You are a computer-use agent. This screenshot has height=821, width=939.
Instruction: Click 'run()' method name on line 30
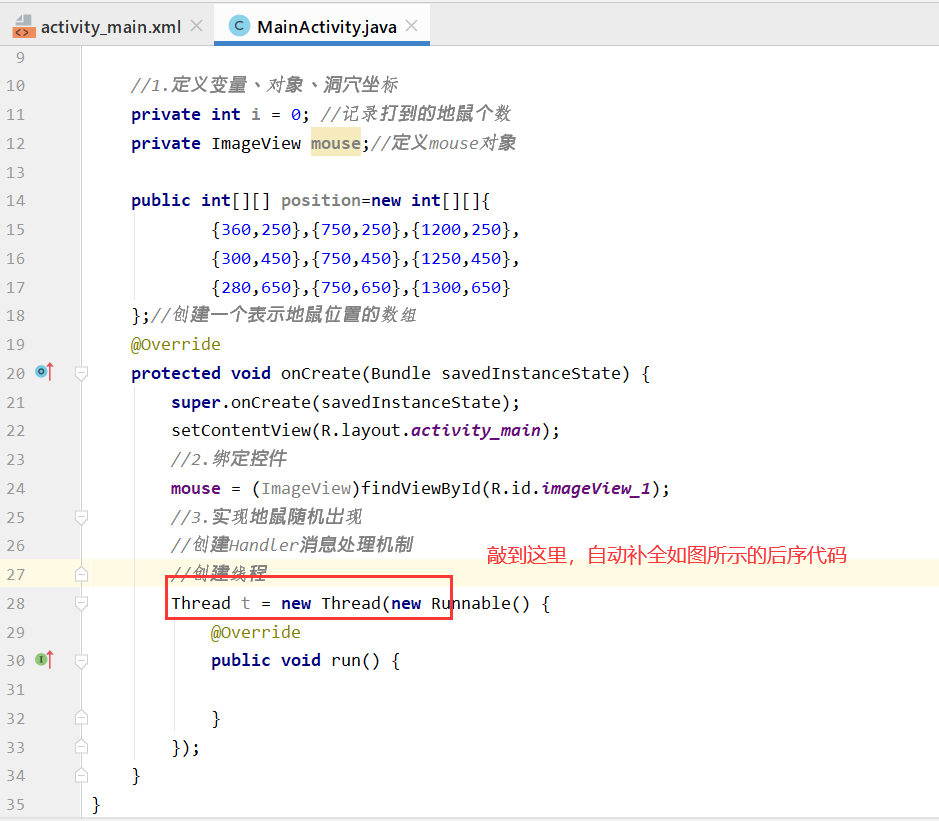tap(355, 661)
